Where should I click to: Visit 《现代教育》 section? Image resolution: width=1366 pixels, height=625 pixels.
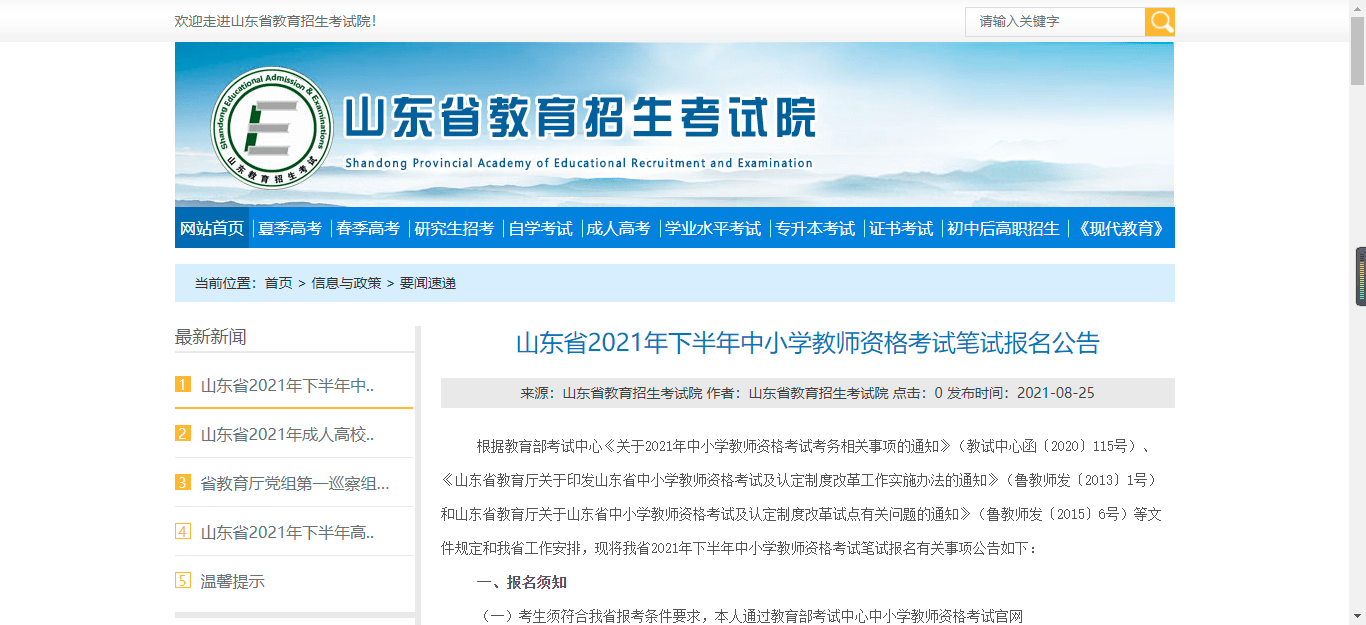[x=1120, y=228]
